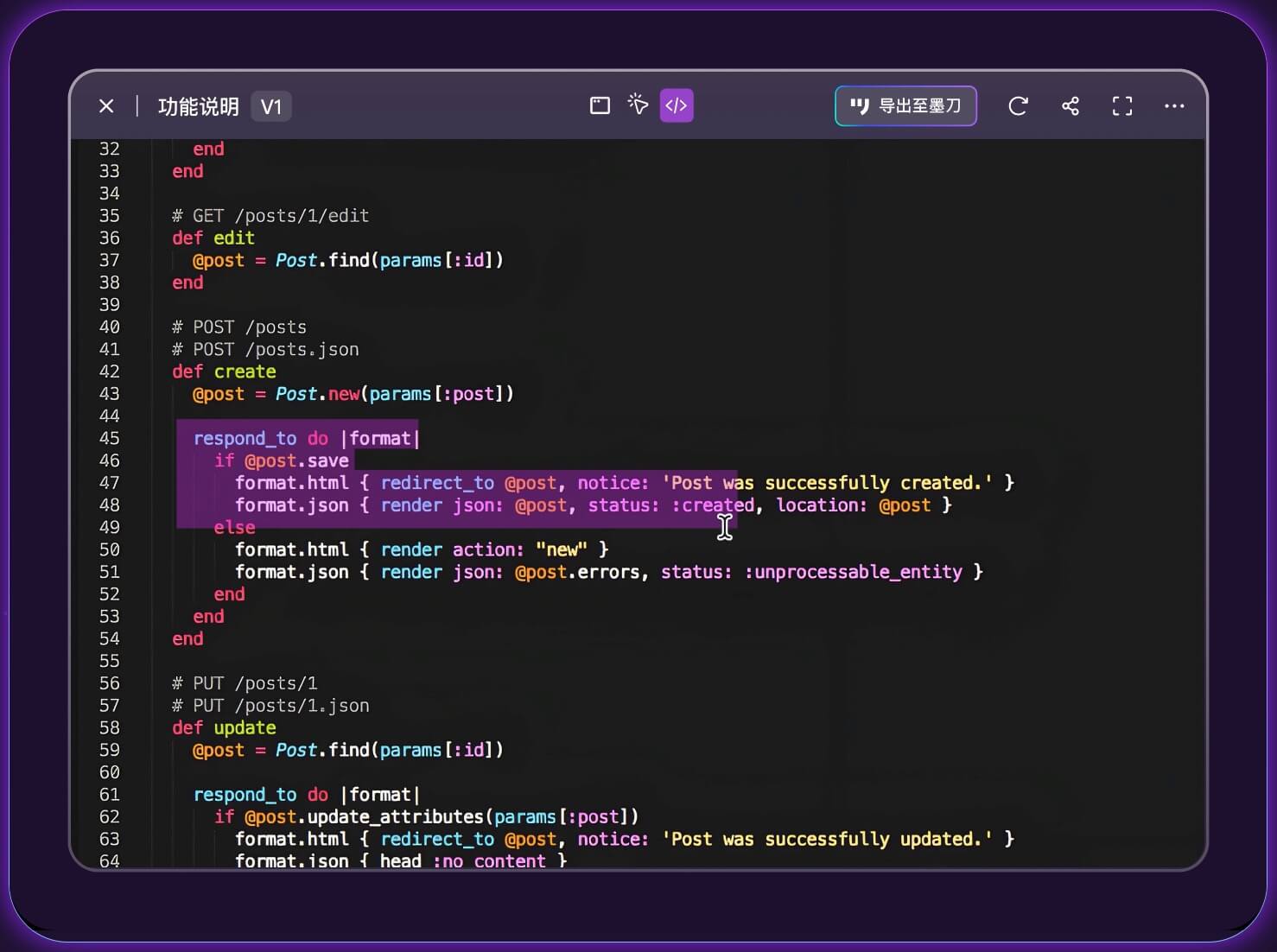This screenshot has height=952, width=1277.
Task: Click 'render action: "new"' on line 50
Action: coord(485,549)
